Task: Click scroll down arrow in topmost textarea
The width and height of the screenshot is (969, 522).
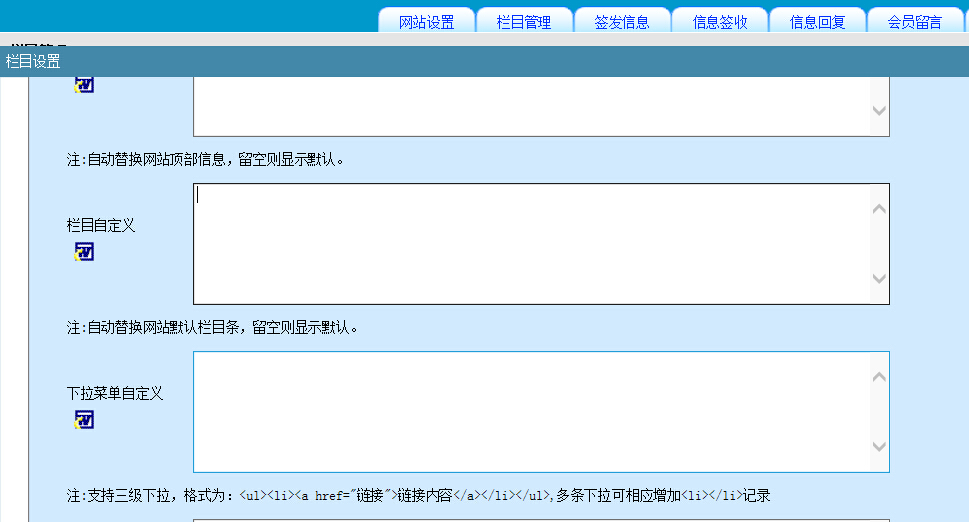Action: pyautogui.click(x=879, y=111)
